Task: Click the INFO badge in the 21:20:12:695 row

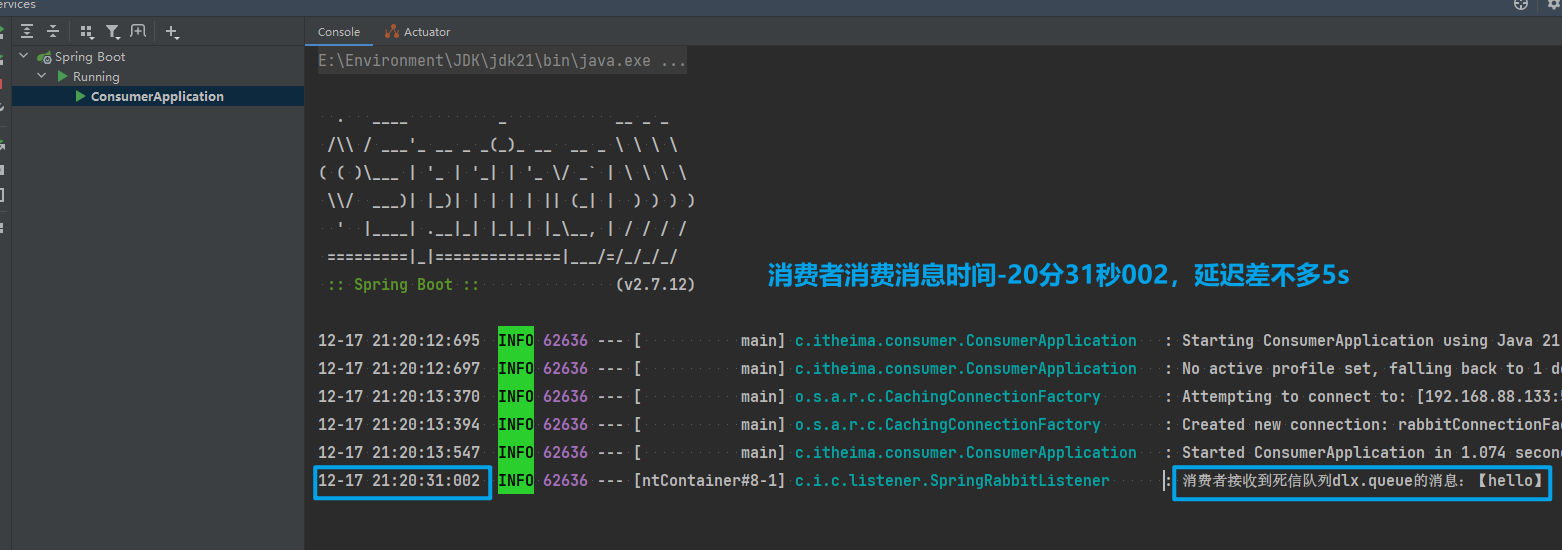Action: 516,341
